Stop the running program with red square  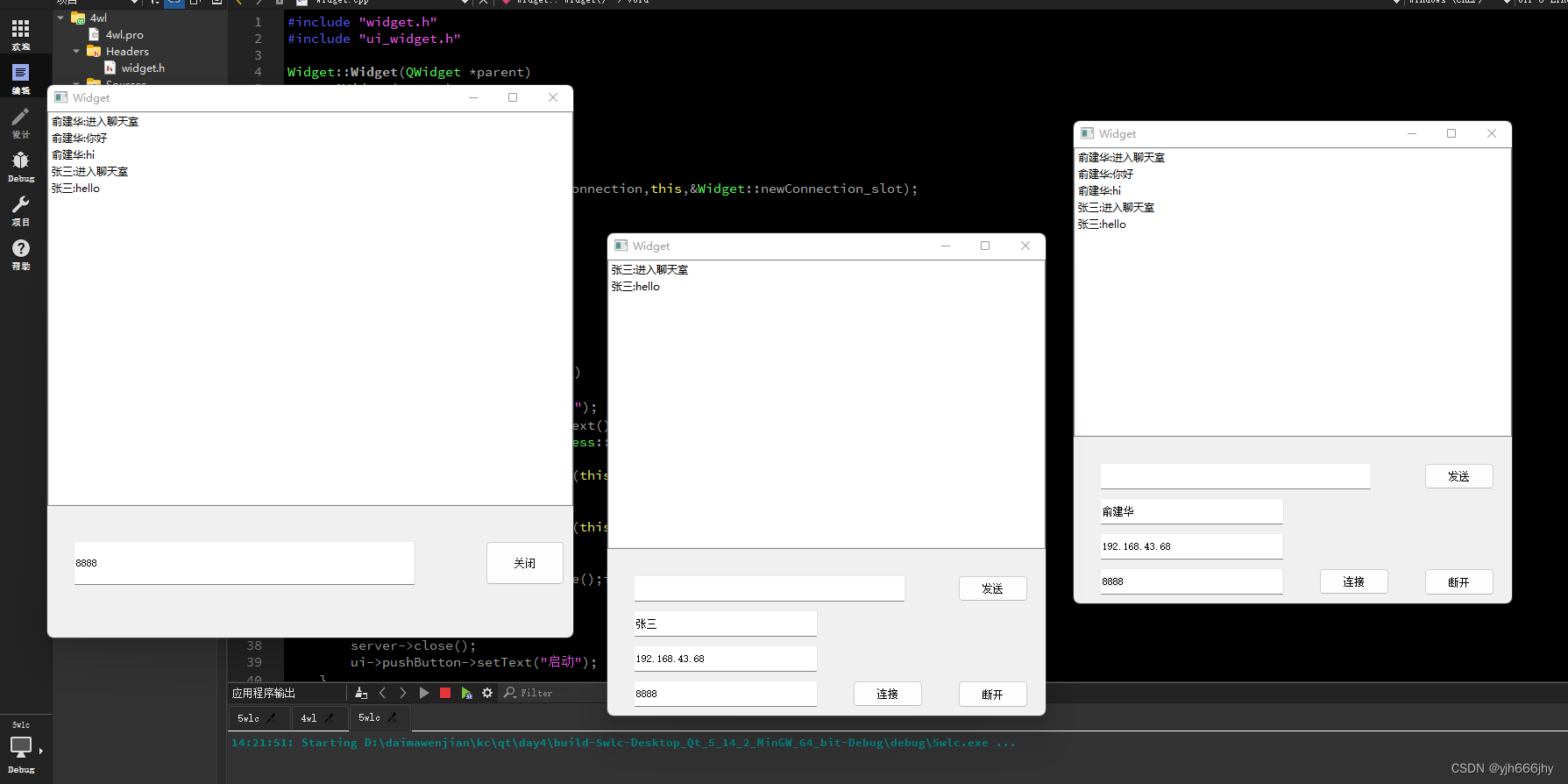click(445, 693)
